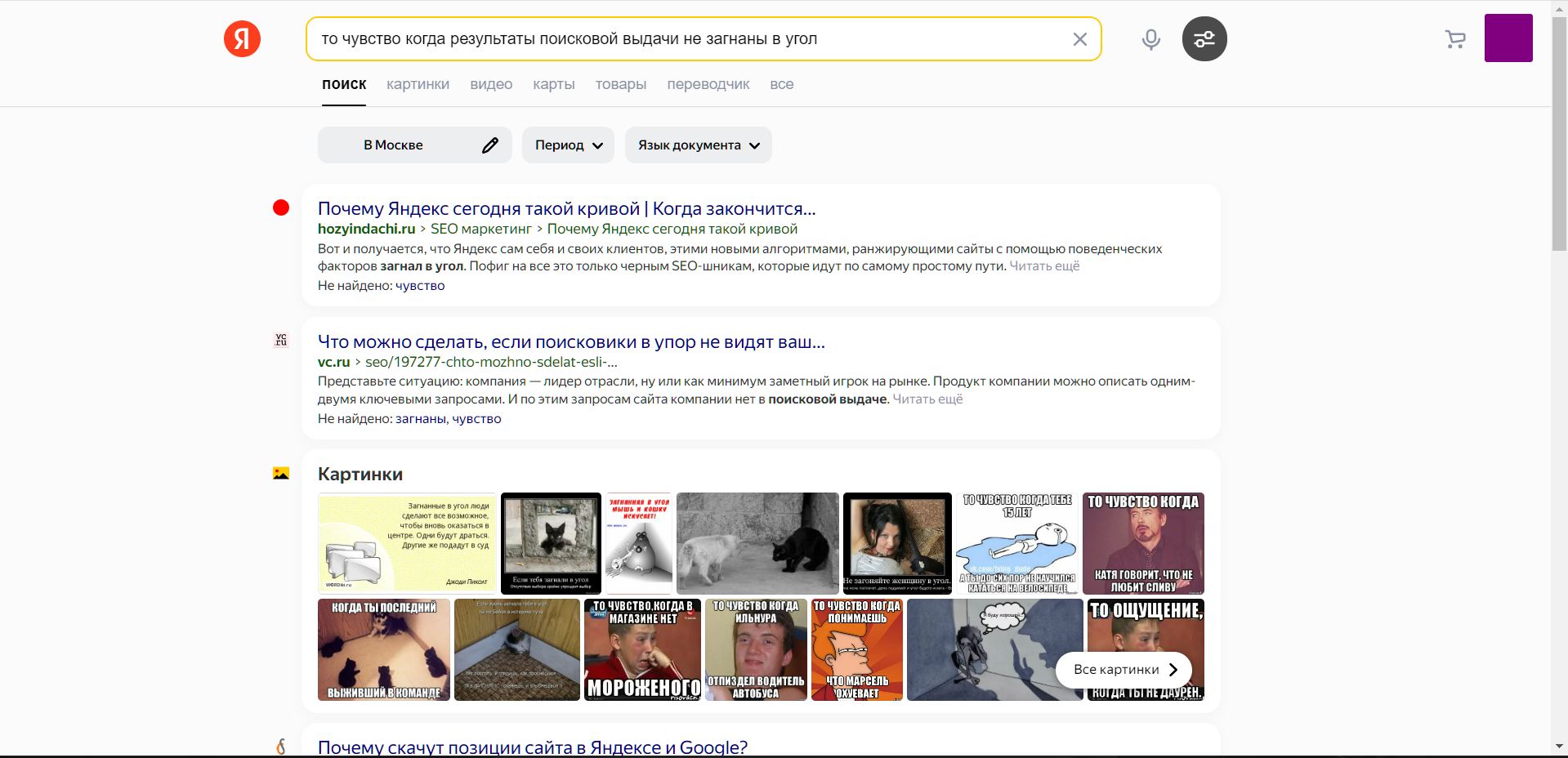The height and width of the screenshot is (758, 1568).
Task: Click Читать ещё in the first result
Action: pyautogui.click(x=1044, y=266)
